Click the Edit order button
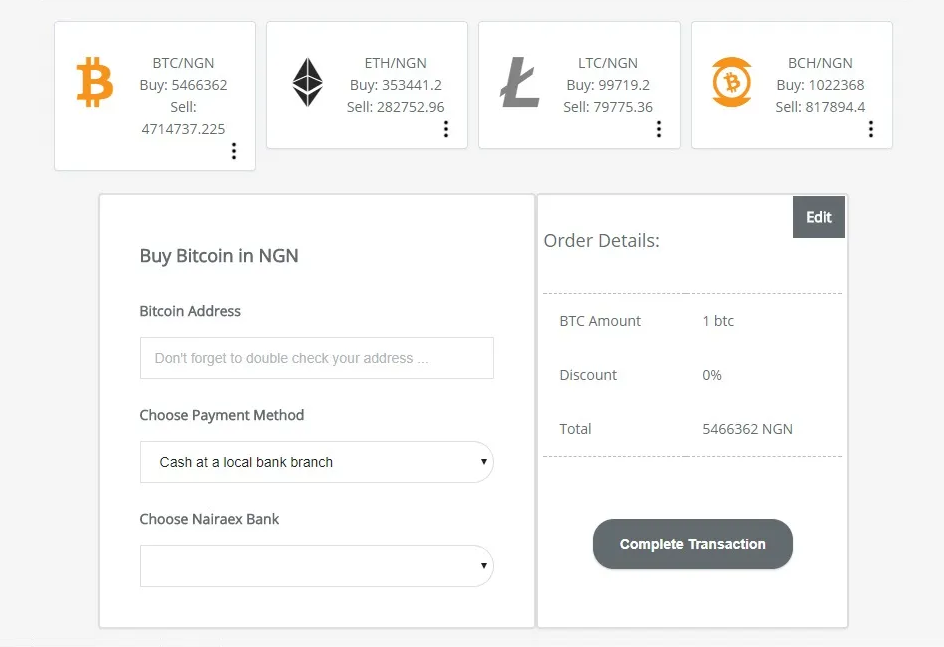This screenshot has height=647, width=944. (819, 217)
